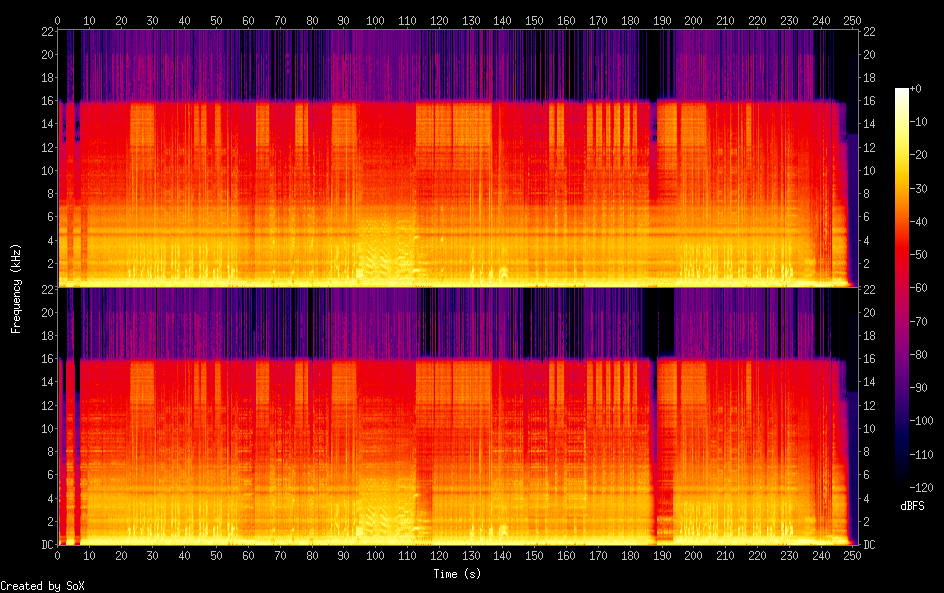Click the 16 kHz label left of the upper channel
This screenshot has width=944, height=593.
(x=46, y=100)
